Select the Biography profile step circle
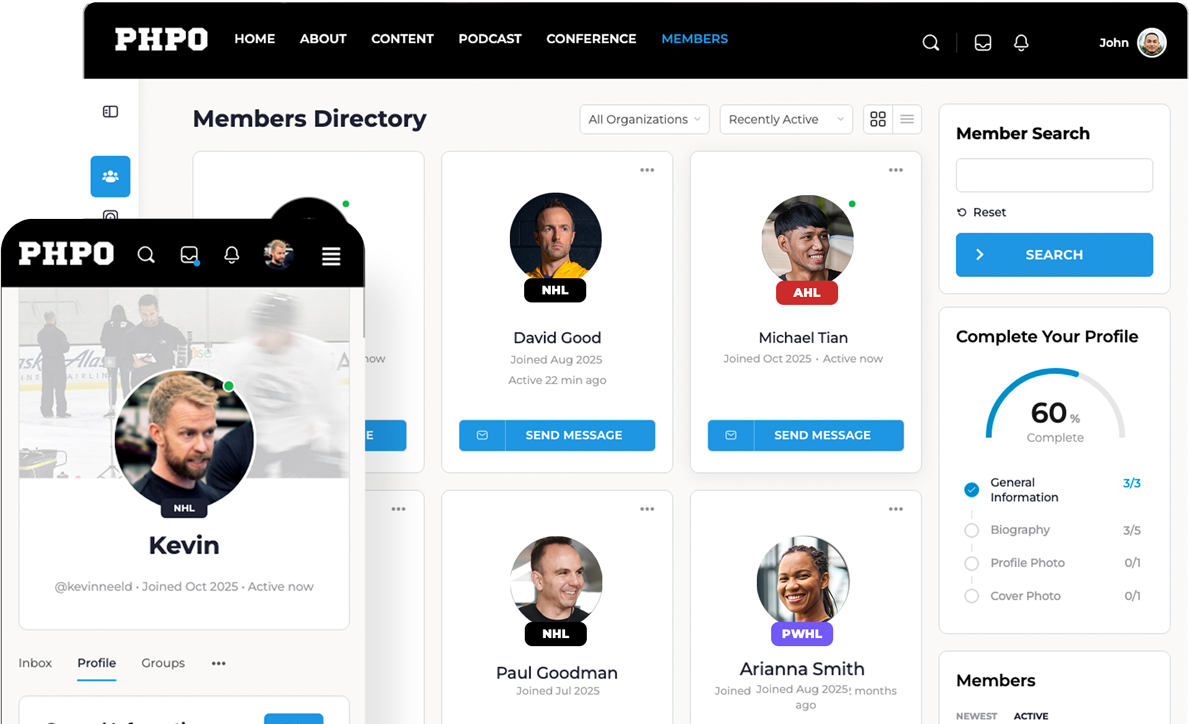This screenshot has width=1189, height=724. point(971,530)
